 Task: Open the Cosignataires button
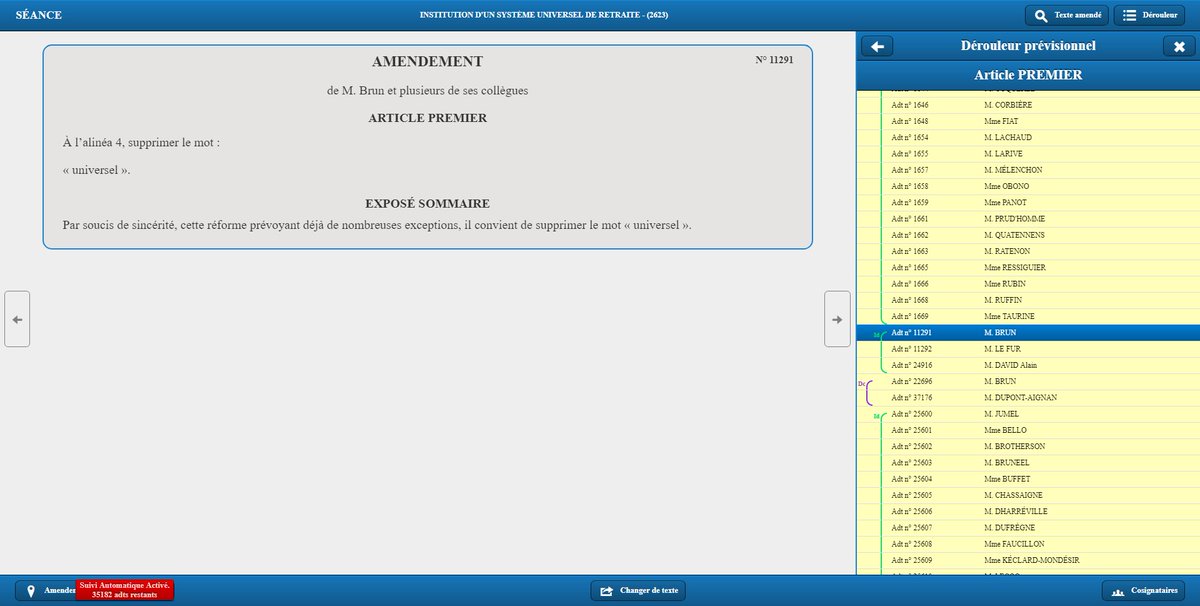(x=1143, y=590)
